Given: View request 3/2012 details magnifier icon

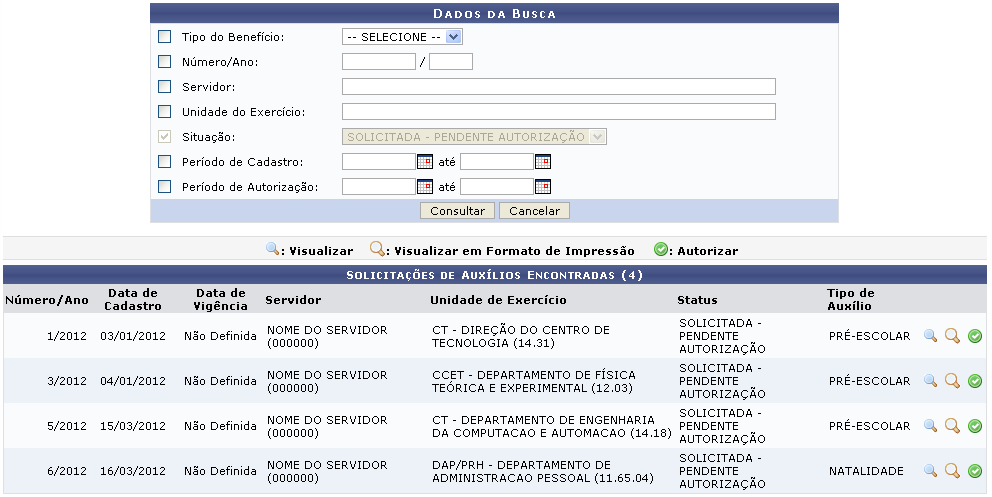Looking at the screenshot, I should click(x=930, y=381).
